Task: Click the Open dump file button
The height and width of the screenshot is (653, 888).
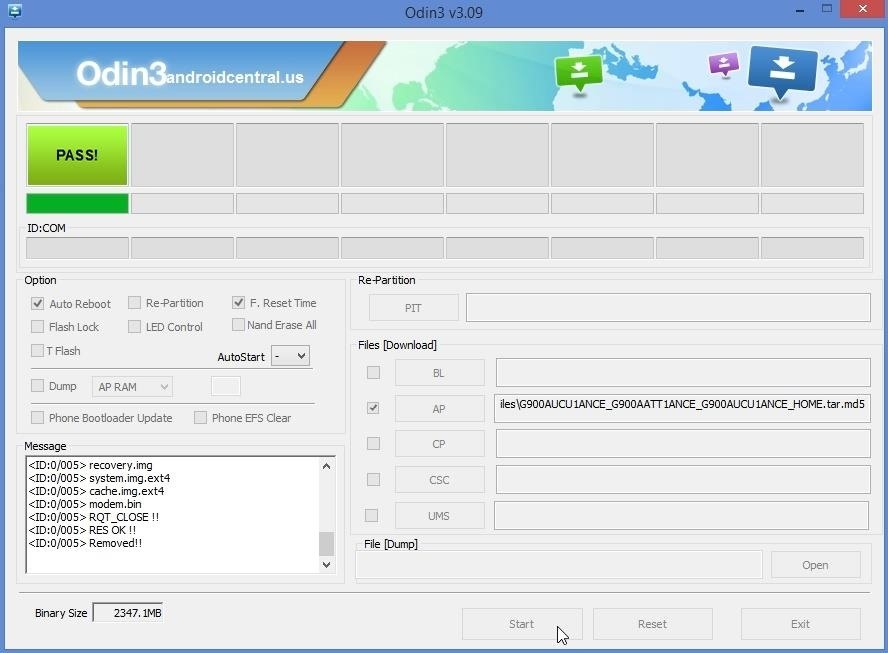Action: click(x=816, y=565)
